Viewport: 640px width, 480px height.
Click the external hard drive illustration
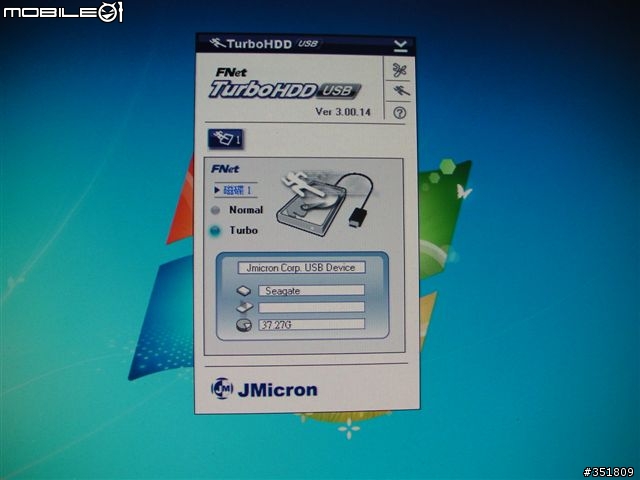click(324, 204)
